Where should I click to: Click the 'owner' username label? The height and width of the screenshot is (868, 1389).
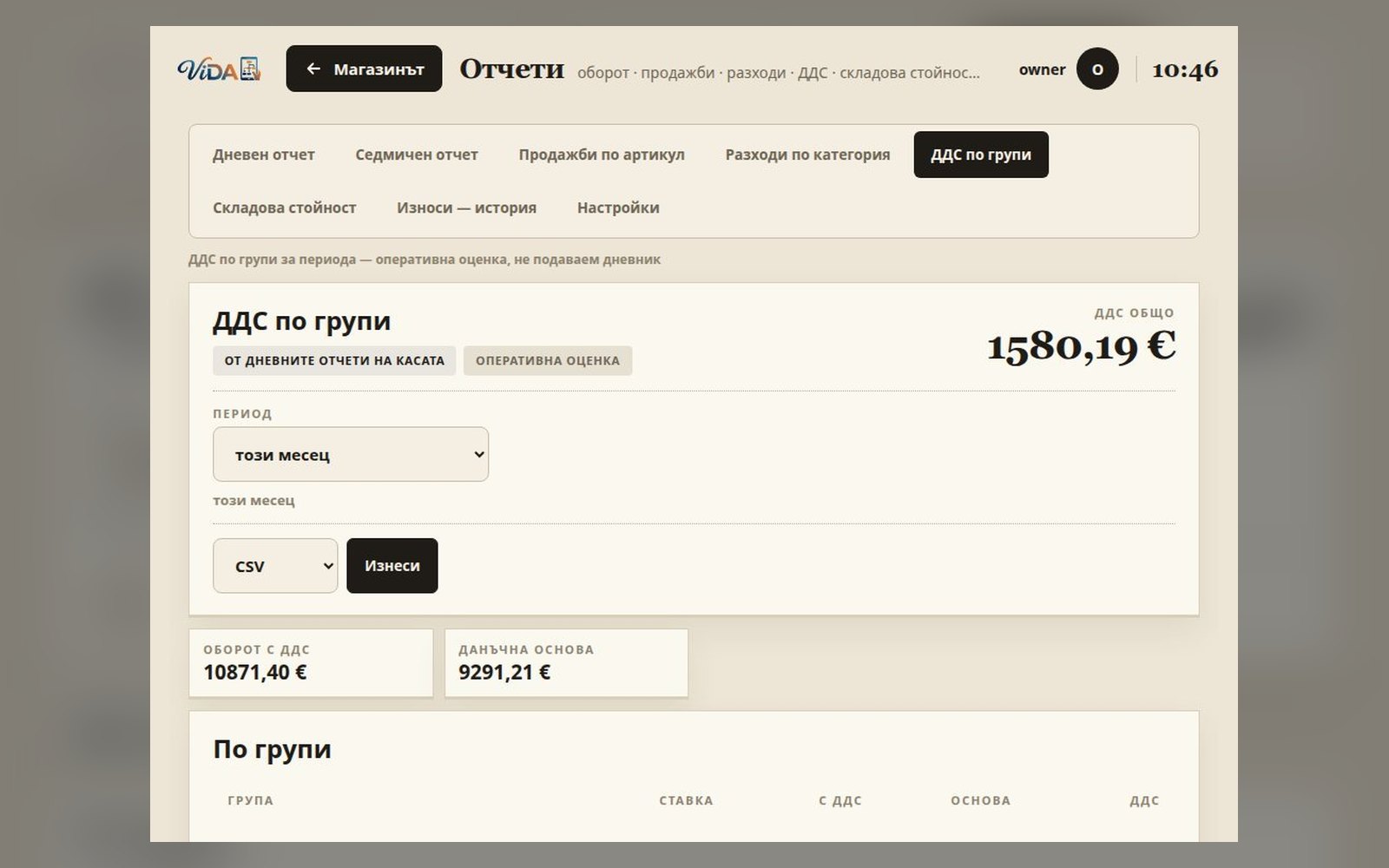point(1042,69)
